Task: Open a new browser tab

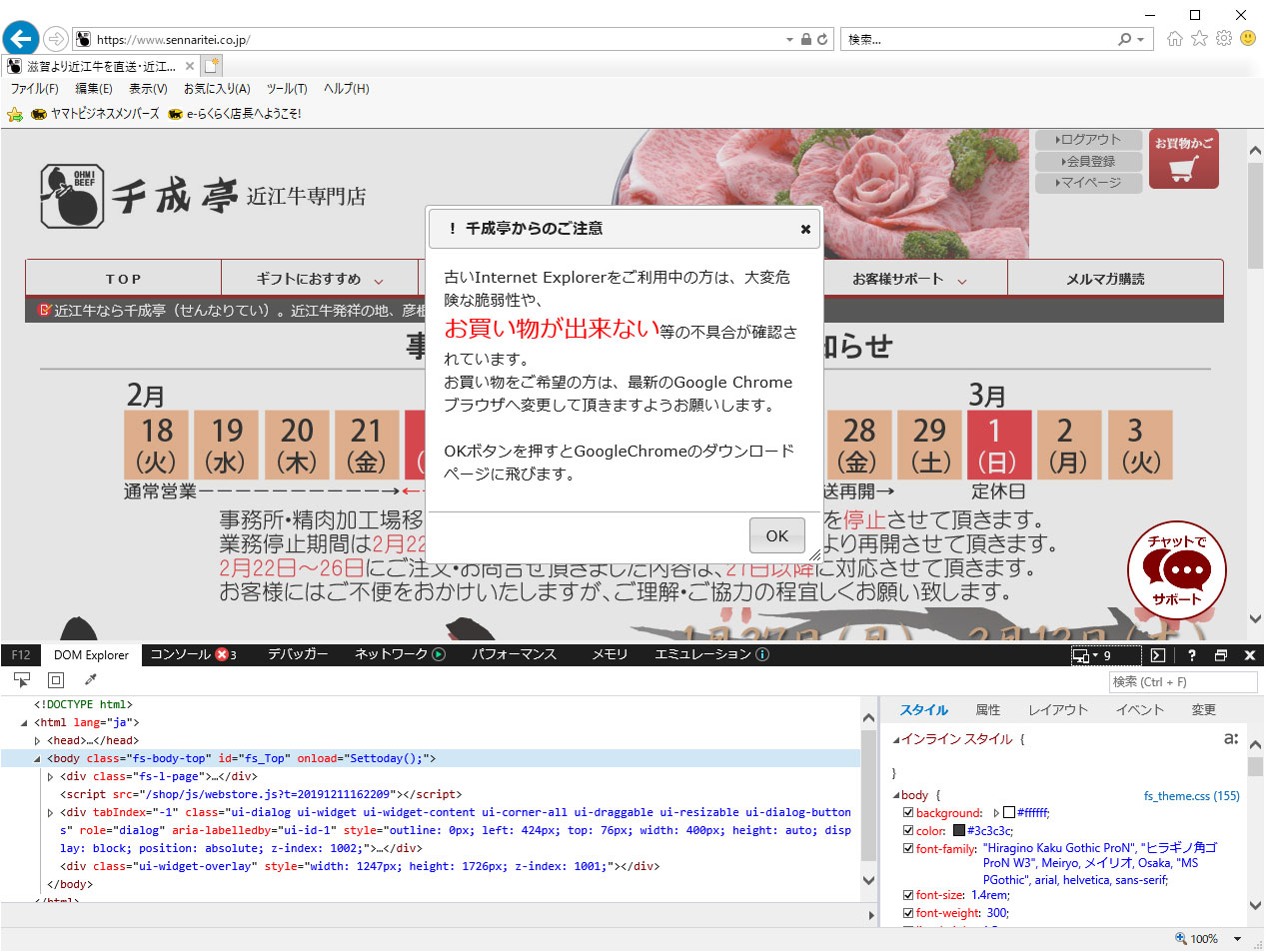Action: (212, 66)
